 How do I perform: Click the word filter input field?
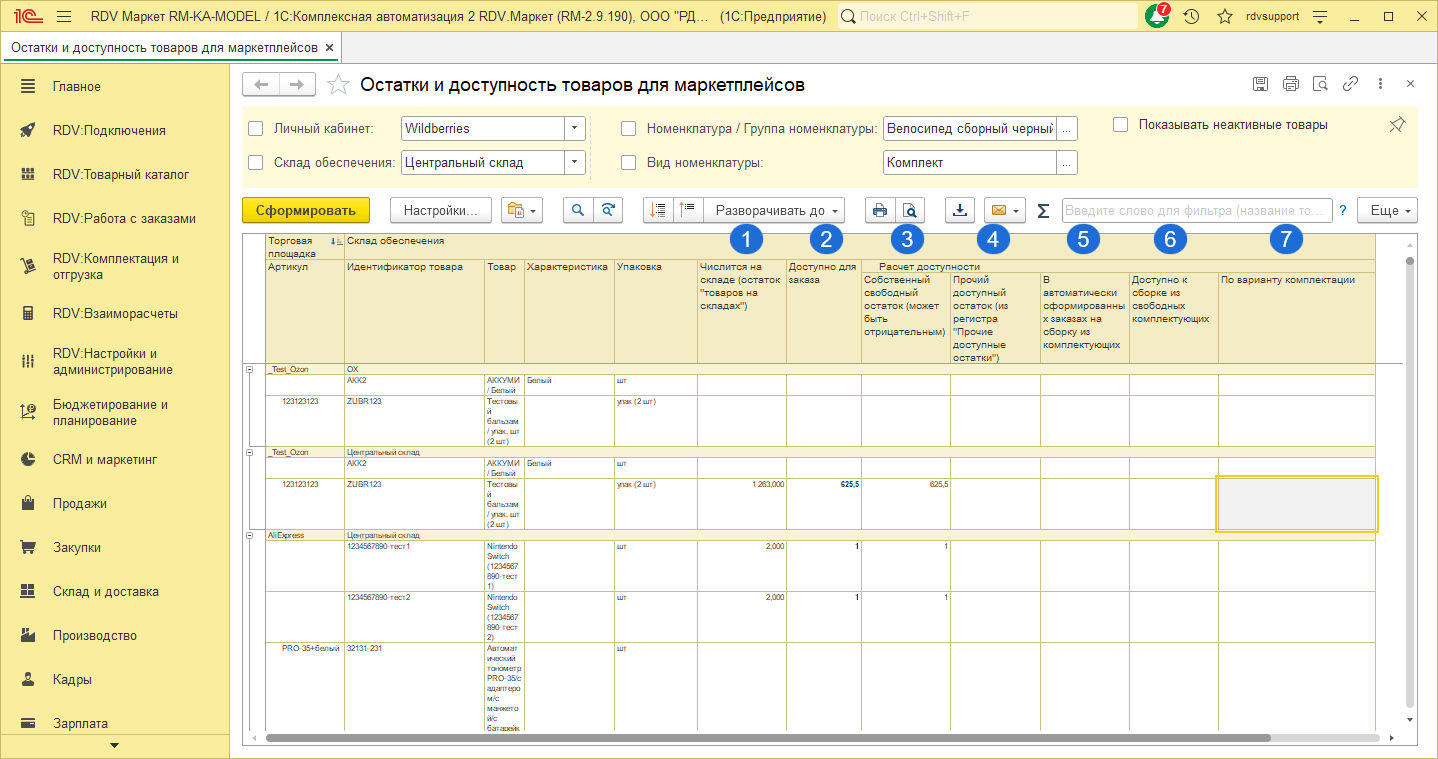click(1196, 211)
